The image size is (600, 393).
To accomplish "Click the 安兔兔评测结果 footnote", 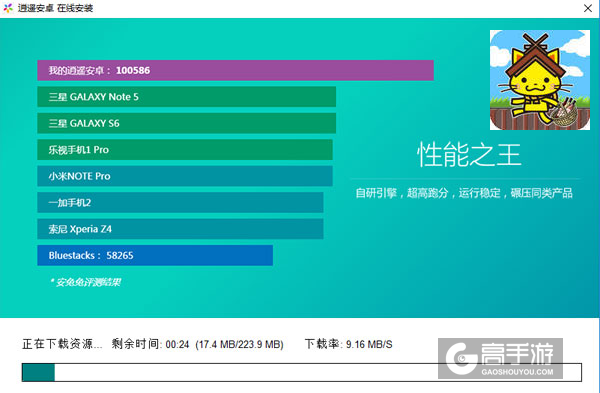I will (85, 282).
